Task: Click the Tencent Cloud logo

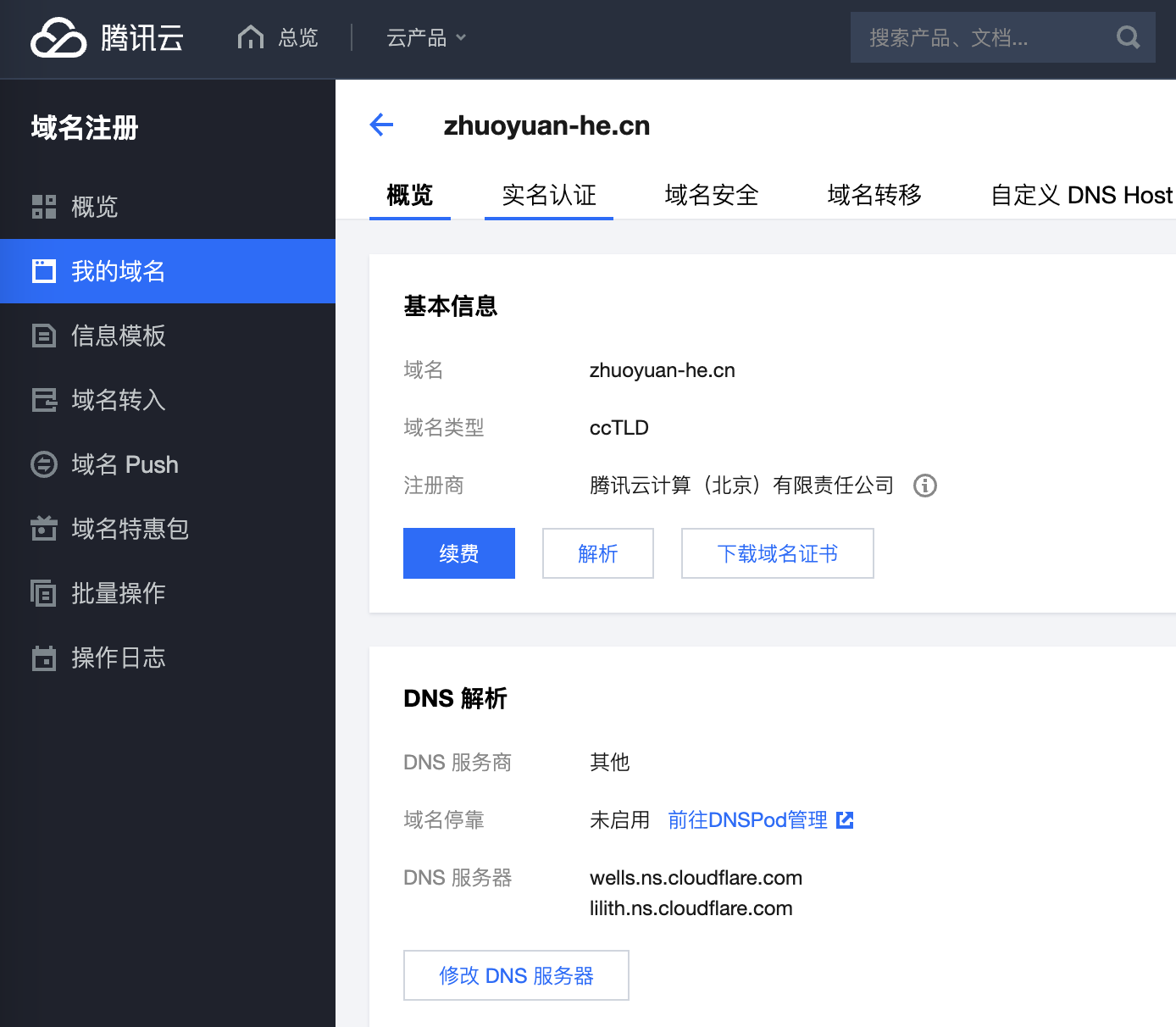Action: coord(107,38)
